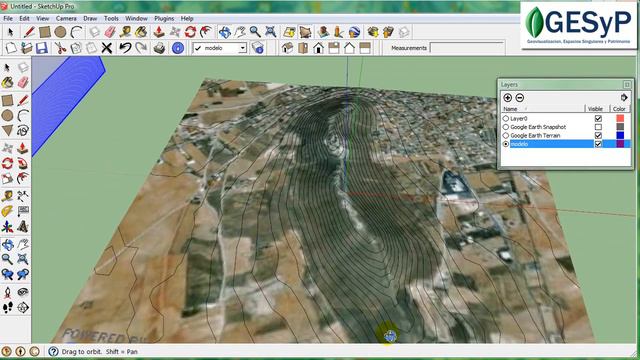Select Zoom Window tool in left toolbar
The width and height of the screenshot is (640, 360).
(23, 259)
